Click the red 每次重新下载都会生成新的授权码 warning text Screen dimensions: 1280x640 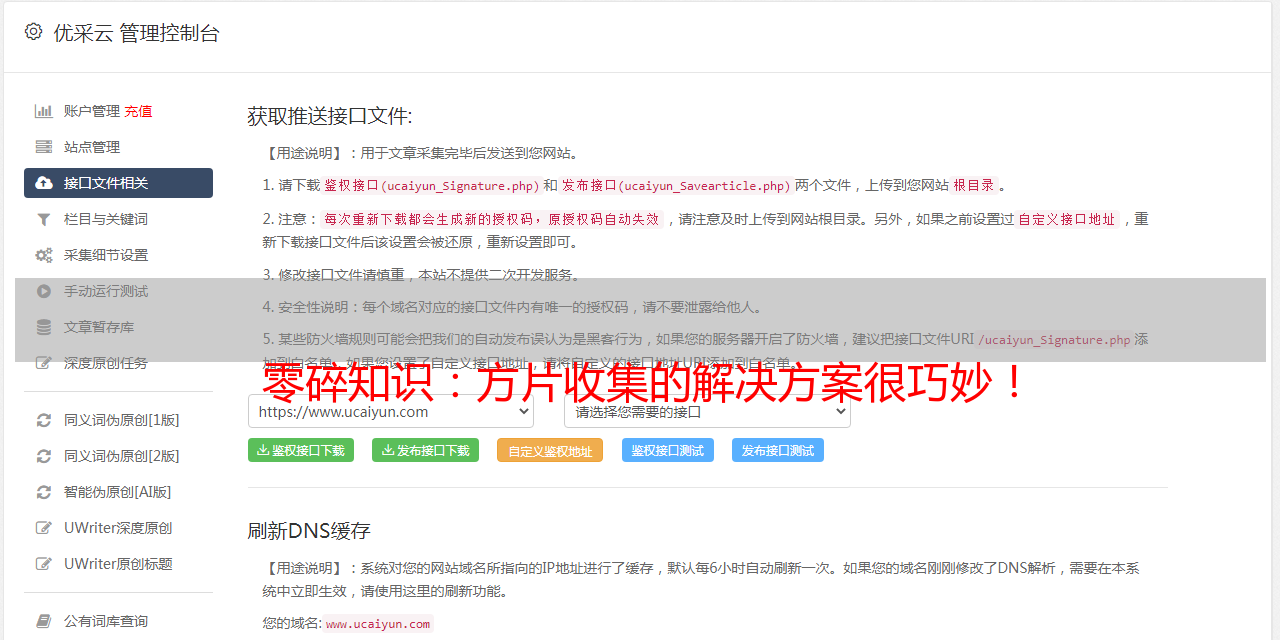pyautogui.click(x=492, y=219)
